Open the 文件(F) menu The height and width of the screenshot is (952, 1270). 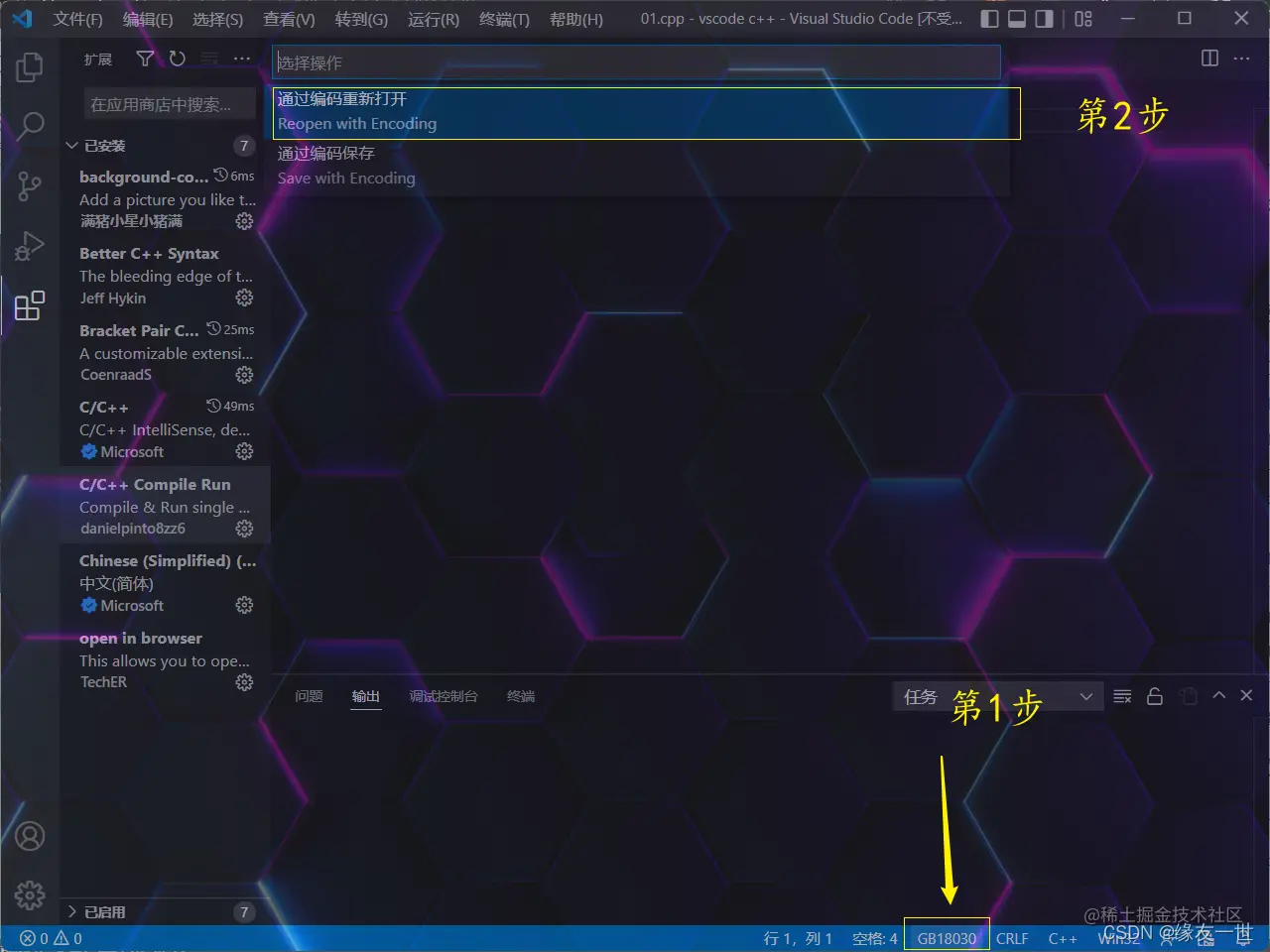point(78,19)
